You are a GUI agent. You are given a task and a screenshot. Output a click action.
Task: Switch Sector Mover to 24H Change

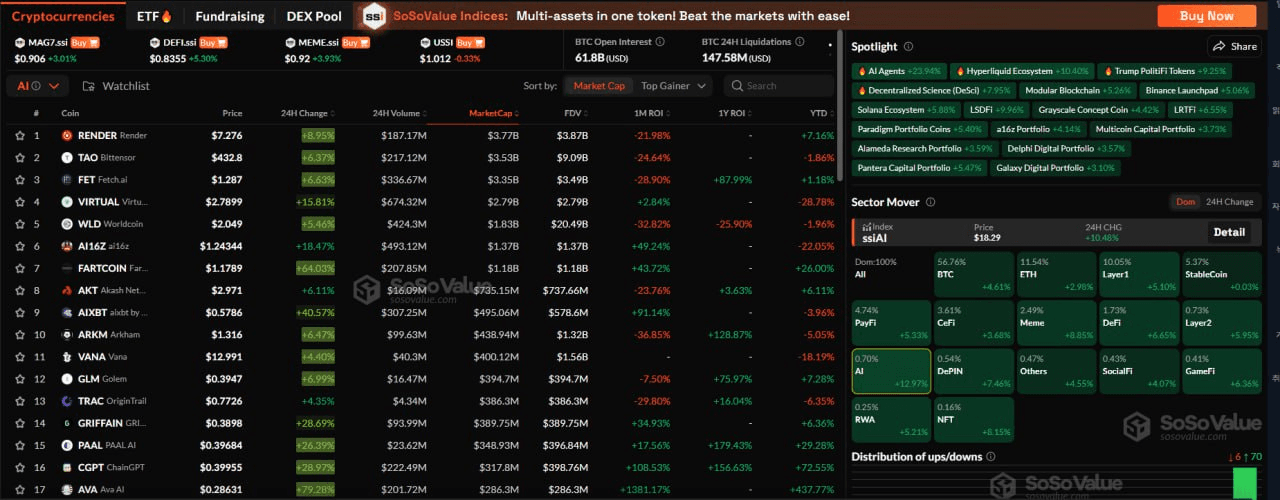(1229, 202)
